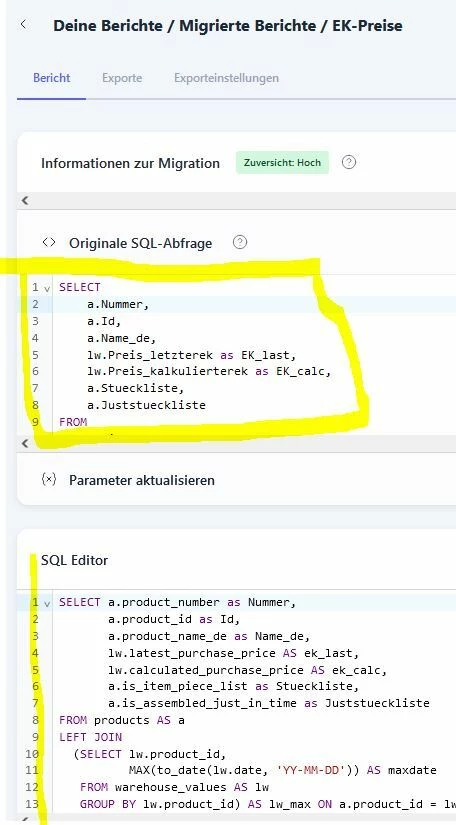Open the Exporteinstellungen tab
The height and width of the screenshot is (825, 456).
tap(226, 78)
